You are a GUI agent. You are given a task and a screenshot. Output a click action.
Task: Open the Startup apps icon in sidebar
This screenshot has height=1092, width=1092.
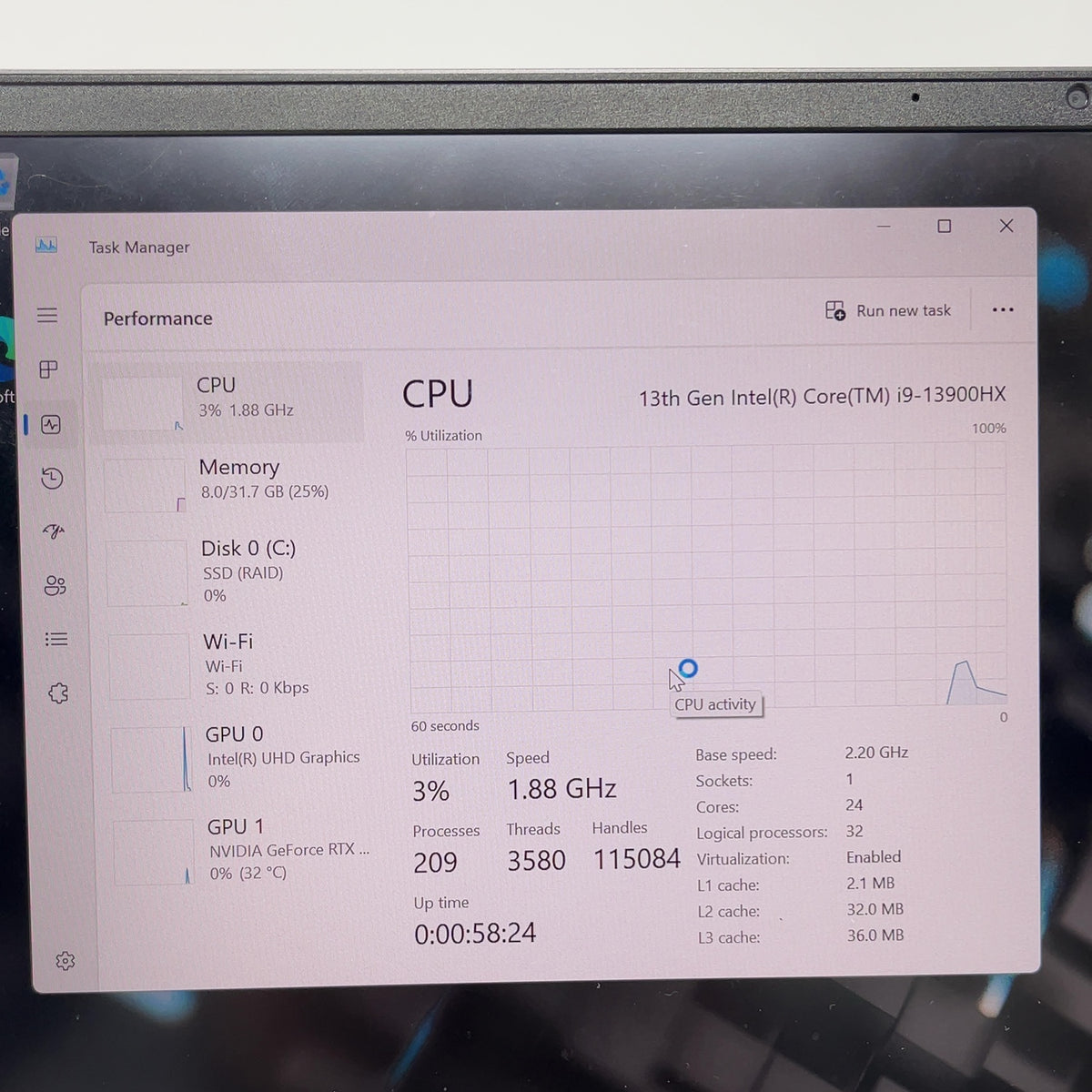(x=54, y=531)
